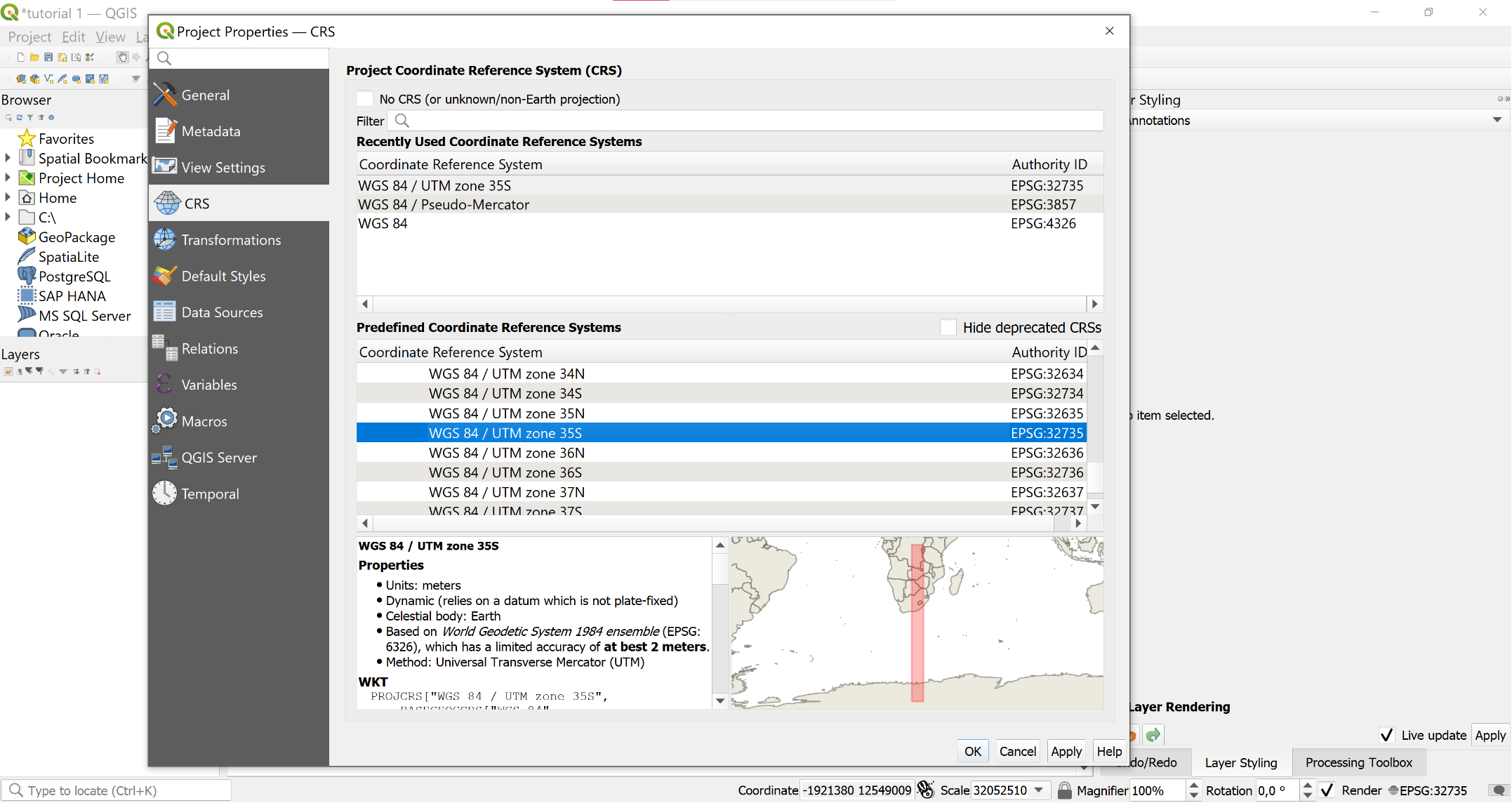Click OK in Project Properties dialog
This screenshot has width=1512, height=803.
click(x=973, y=751)
